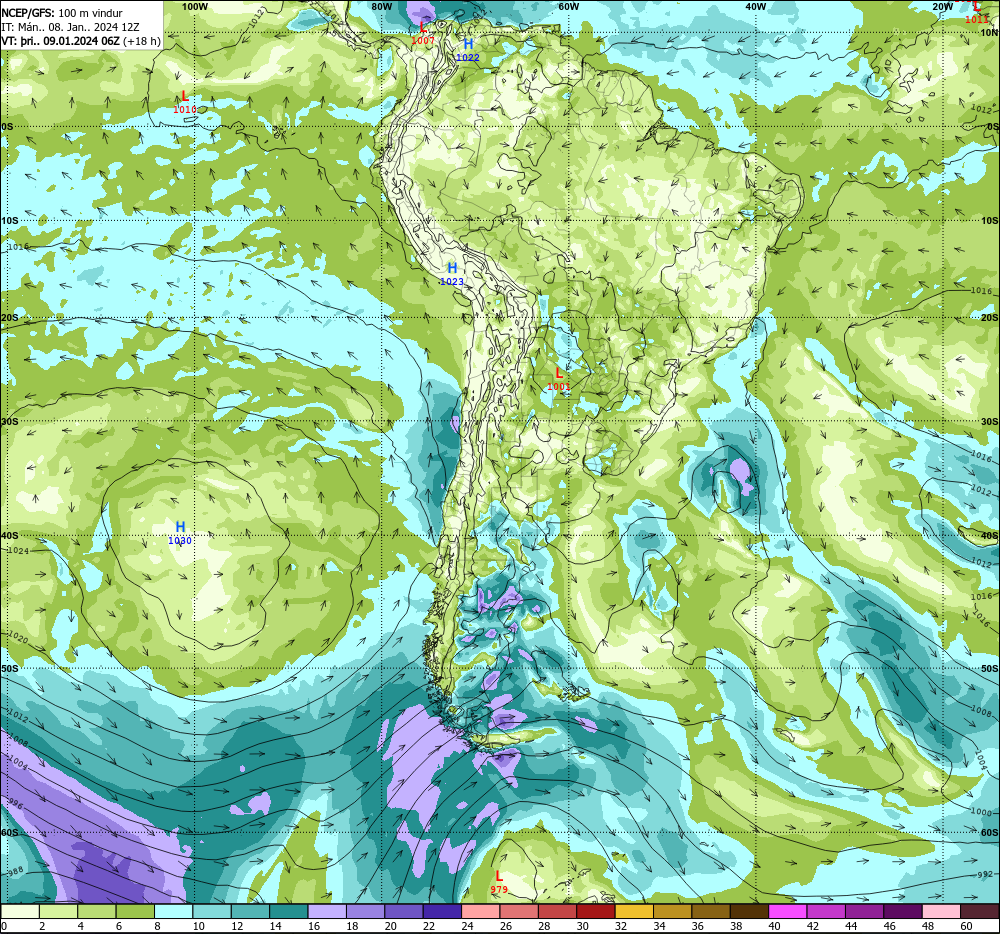The width and height of the screenshot is (1000, 934).
Task: Click the legend value 24
Action: (467, 926)
